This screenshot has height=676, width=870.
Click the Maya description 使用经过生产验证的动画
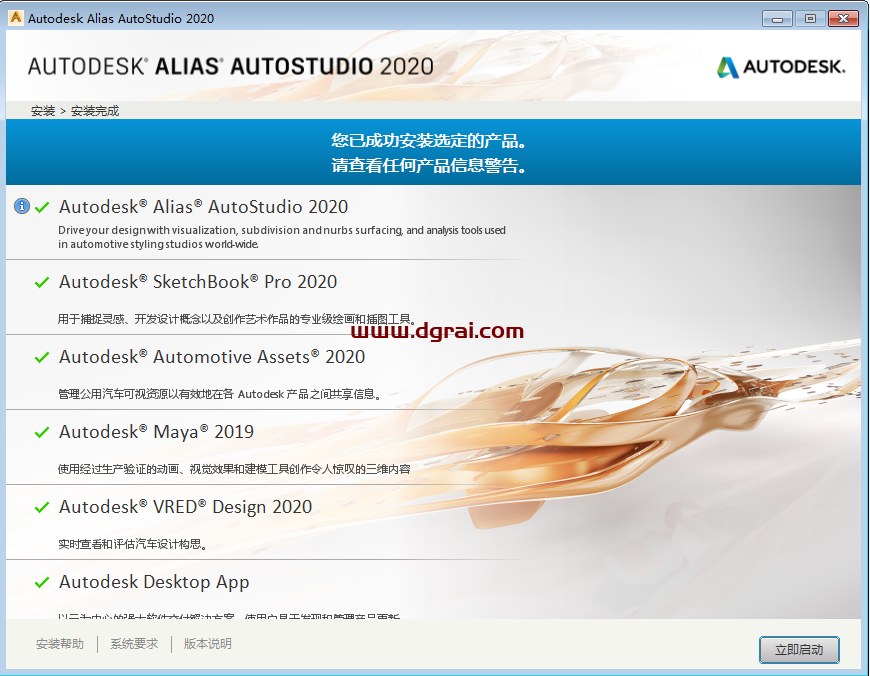tap(234, 469)
